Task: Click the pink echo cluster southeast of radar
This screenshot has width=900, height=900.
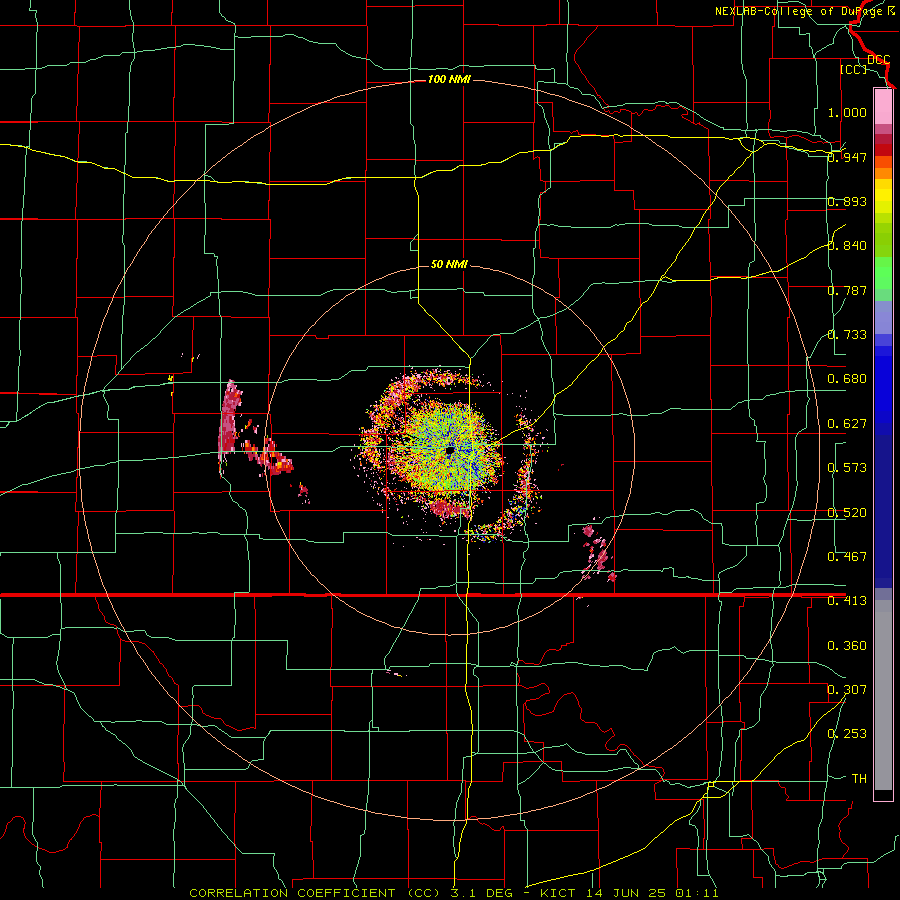Action: [598, 554]
